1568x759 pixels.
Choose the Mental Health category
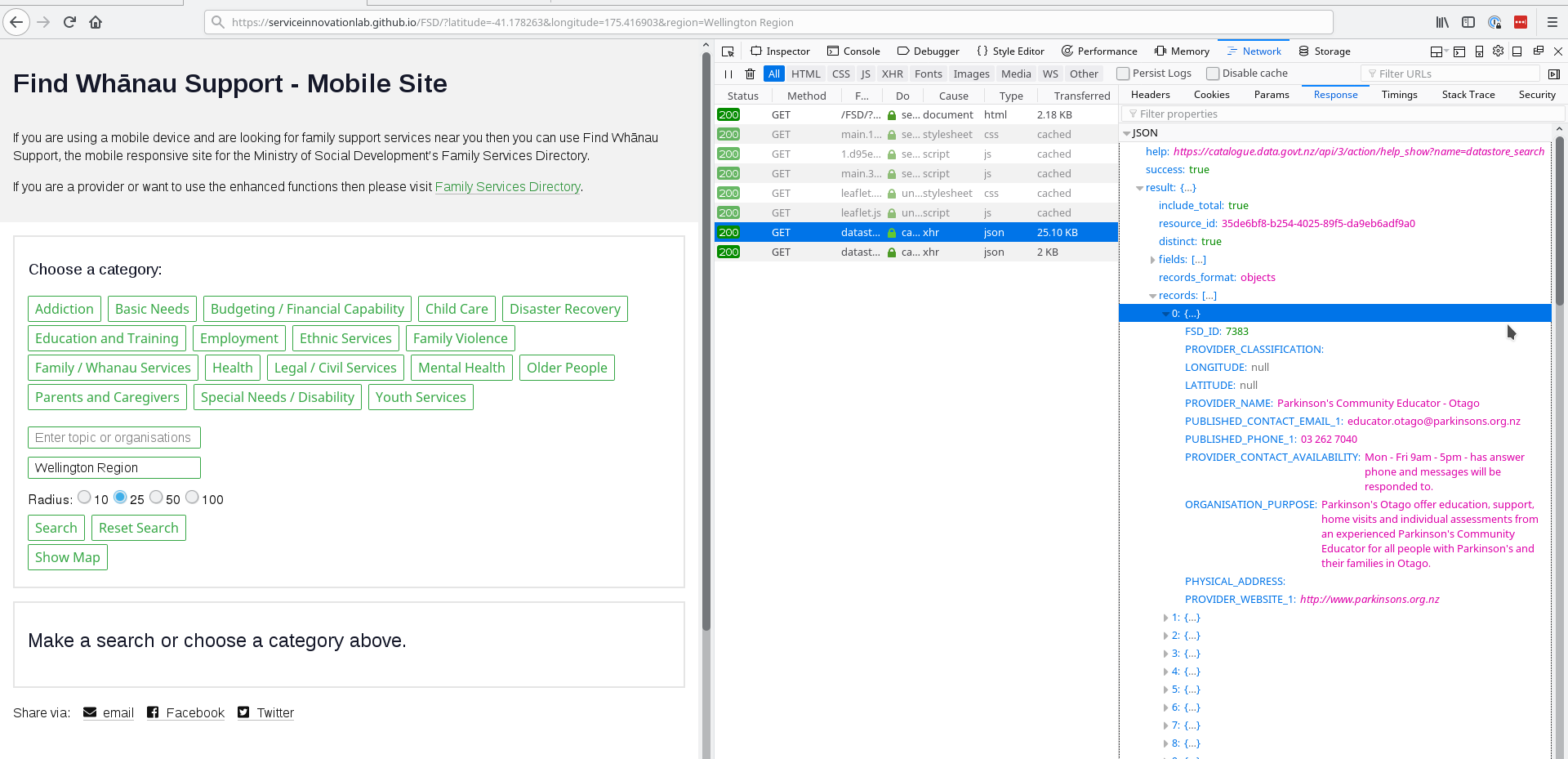461,368
